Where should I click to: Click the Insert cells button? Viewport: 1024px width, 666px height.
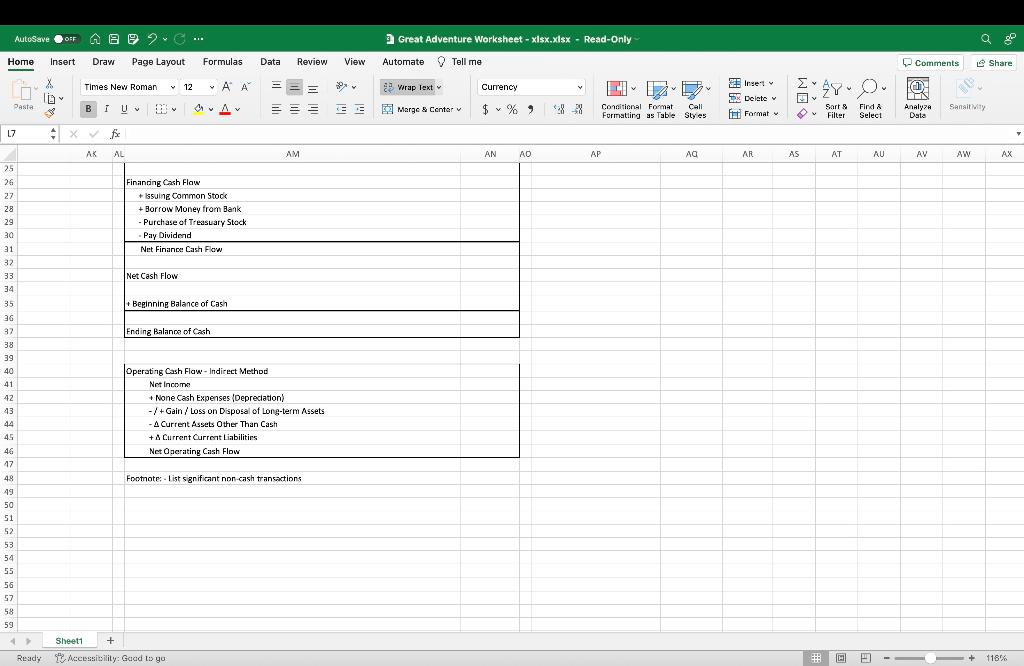tap(752, 83)
